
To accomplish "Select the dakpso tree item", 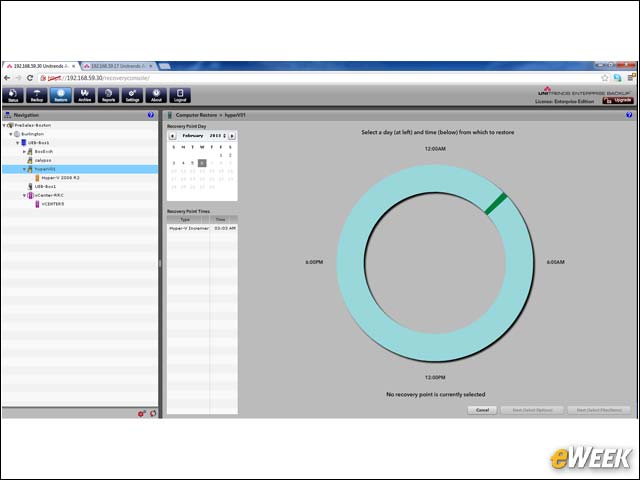I will point(43,160).
